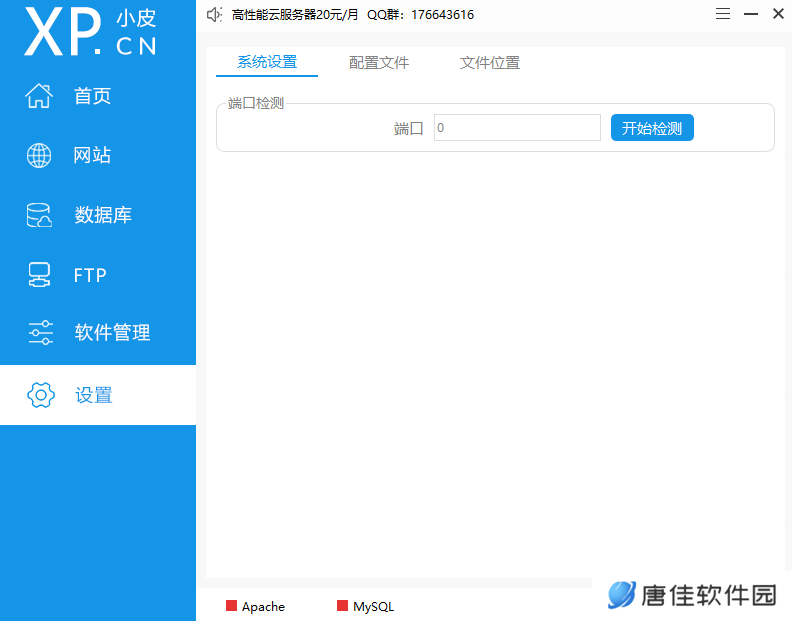Click the speaker announcement icon

pos(214,15)
